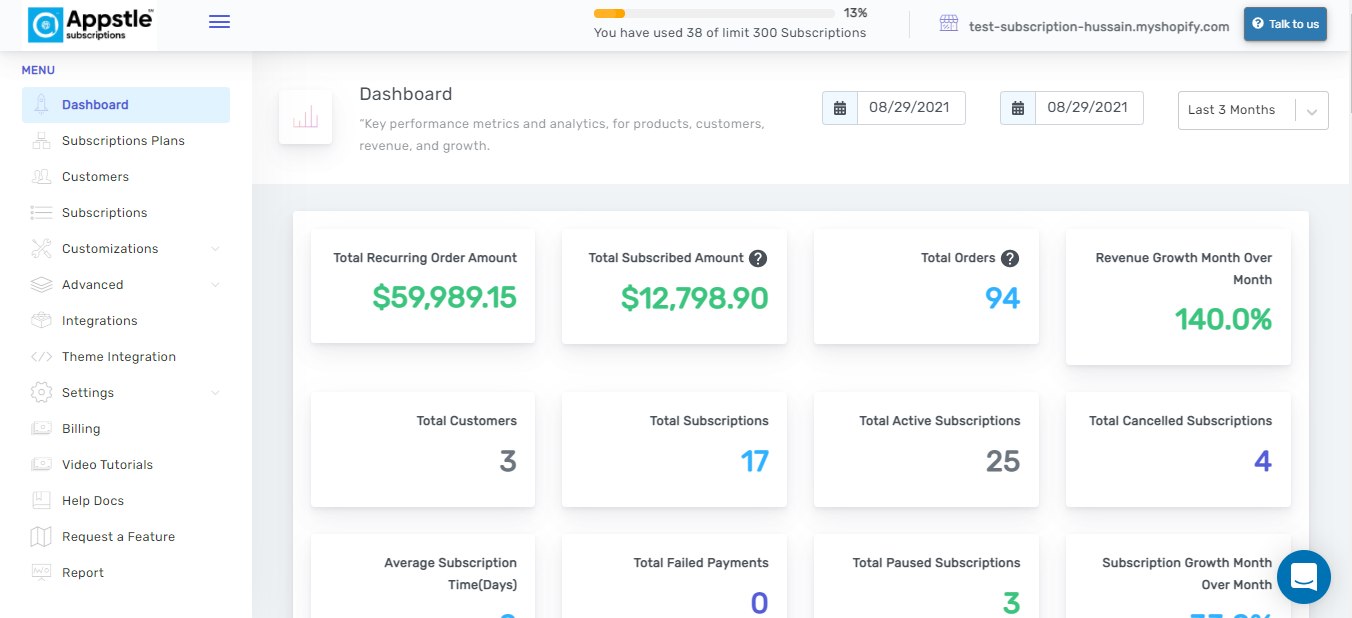Screen dimensions: 1352x618
Task: Click the subscriptions usage progress bar
Action: pos(714,14)
